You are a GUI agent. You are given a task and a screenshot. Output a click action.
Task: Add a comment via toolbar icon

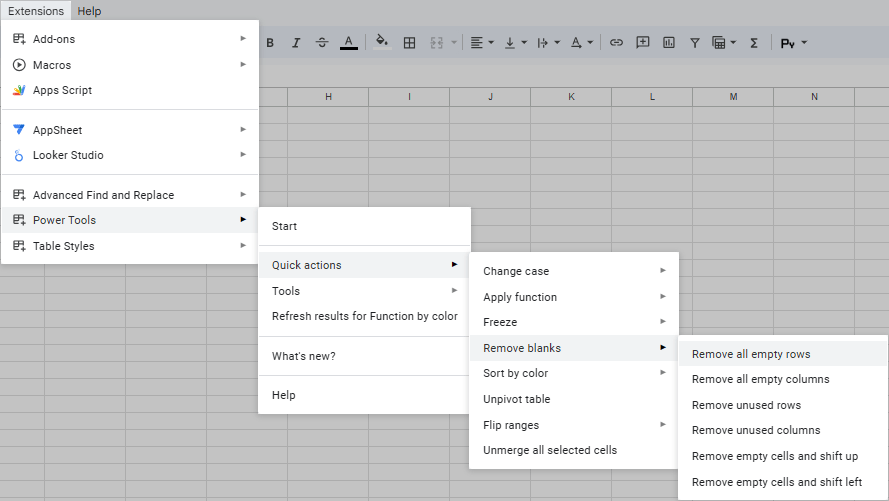642,43
